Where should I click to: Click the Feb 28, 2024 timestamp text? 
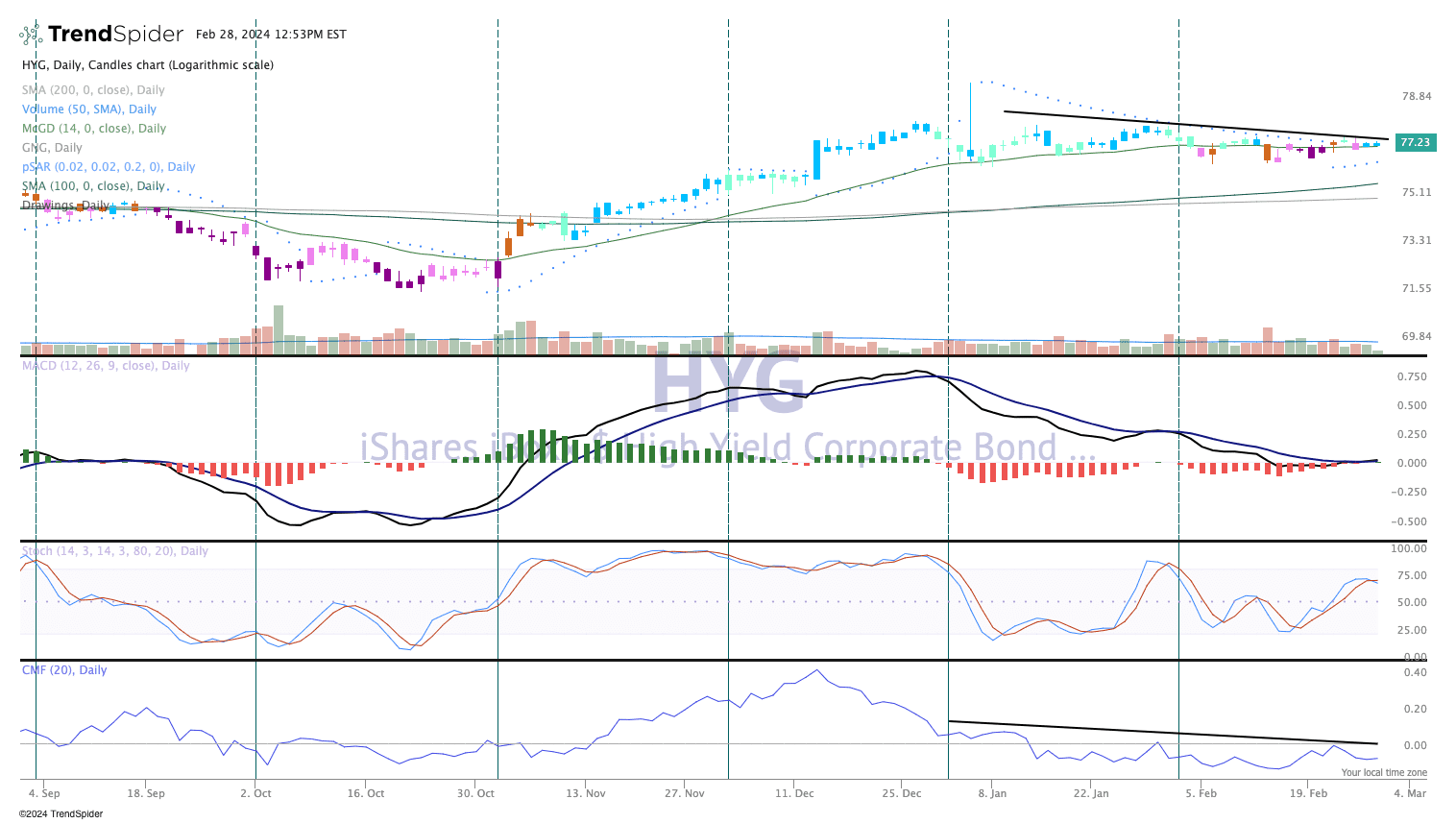coord(271,35)
